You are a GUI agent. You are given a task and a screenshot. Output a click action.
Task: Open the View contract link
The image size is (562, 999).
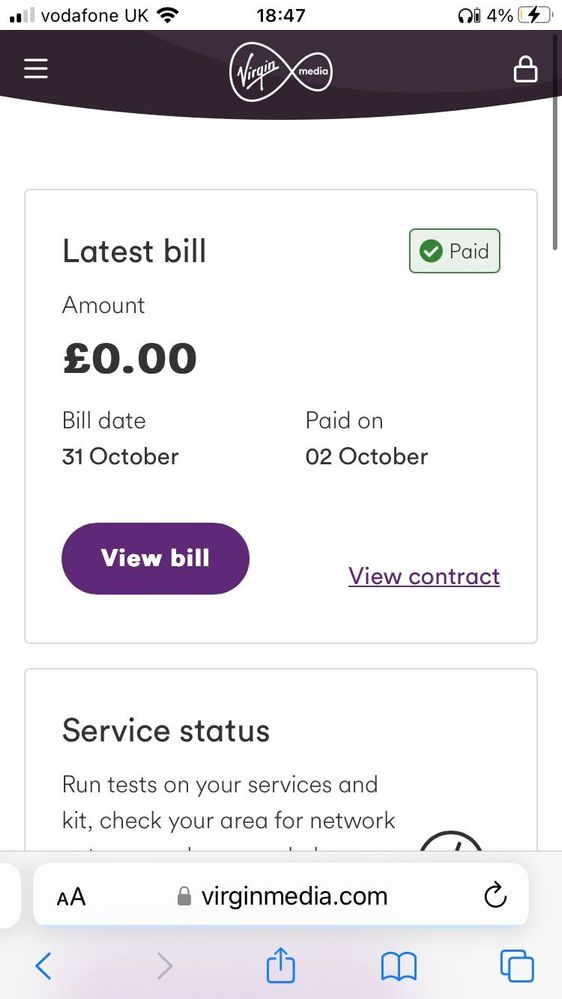point(424,576)
